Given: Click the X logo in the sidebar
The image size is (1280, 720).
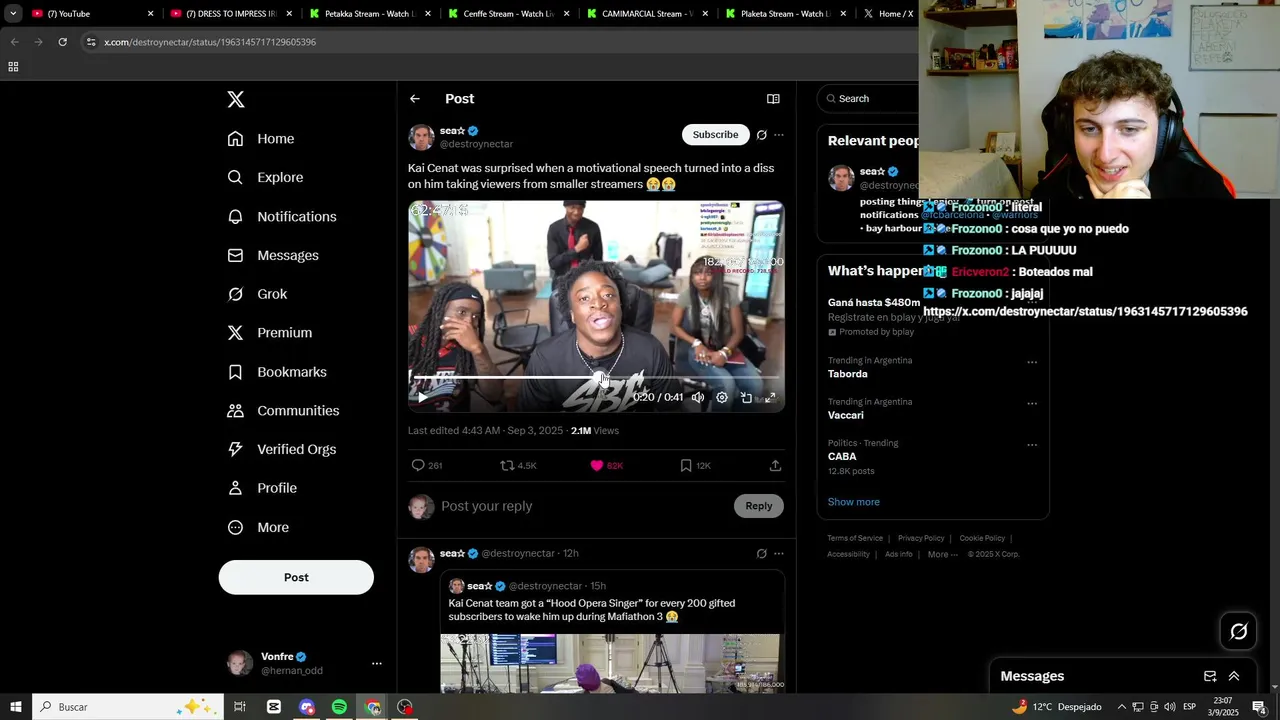Looking at the screenshot, I should [236, 99].
